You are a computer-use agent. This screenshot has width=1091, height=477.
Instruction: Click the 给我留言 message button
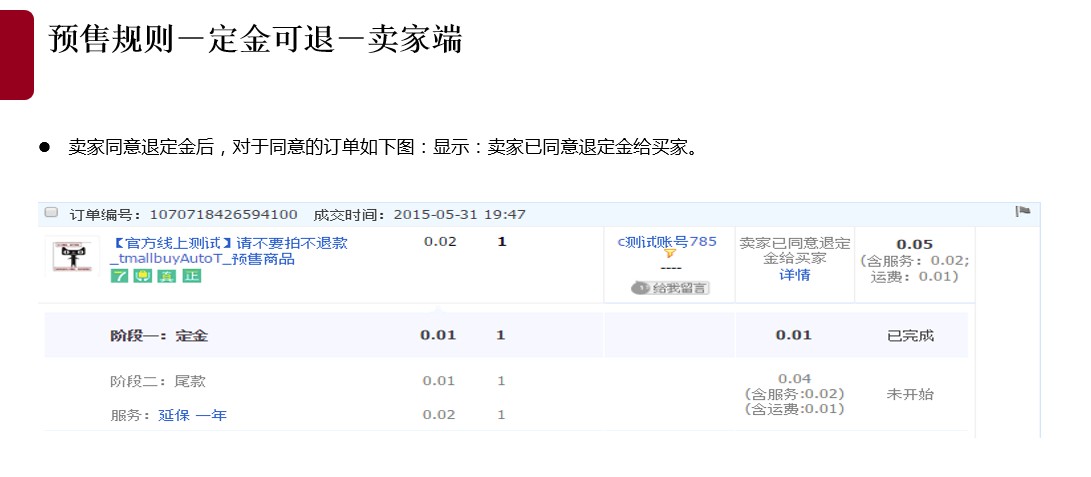(670, 288)
